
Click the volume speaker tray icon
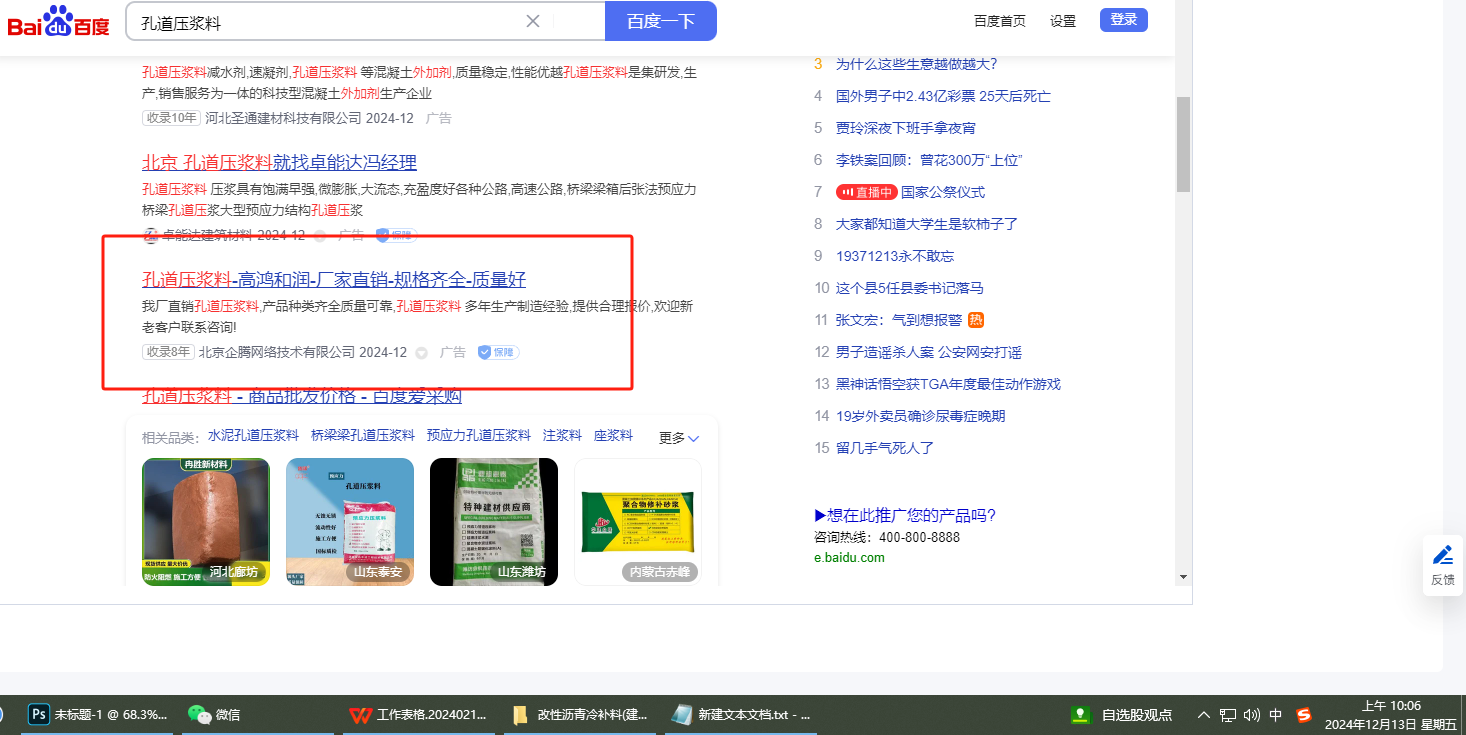point(1251,715)
